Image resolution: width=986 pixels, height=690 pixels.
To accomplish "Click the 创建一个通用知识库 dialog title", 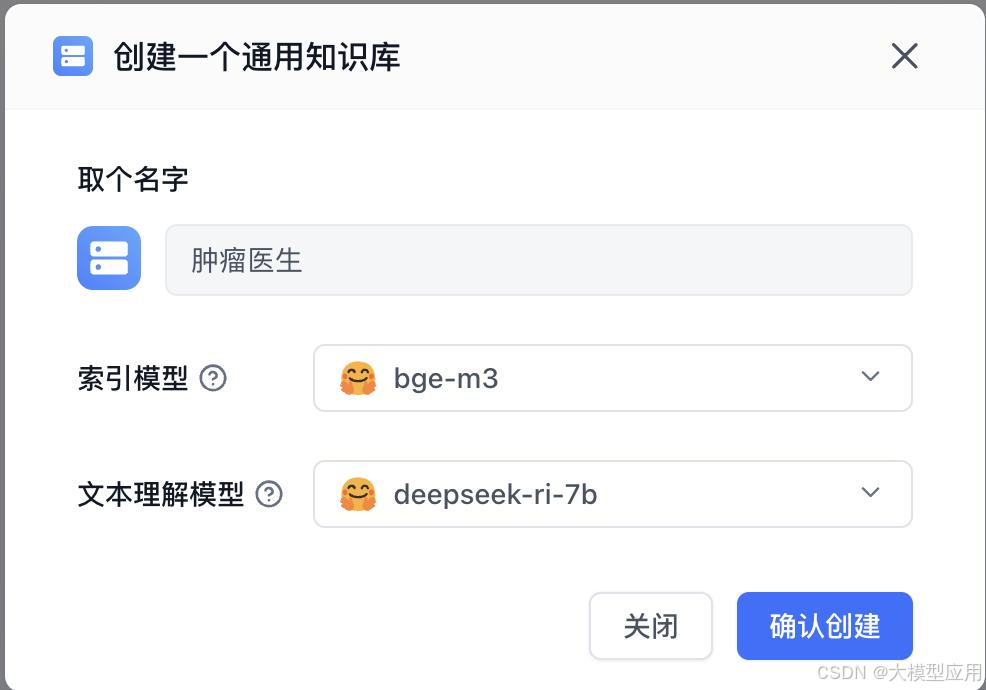I will click(257, 57).
